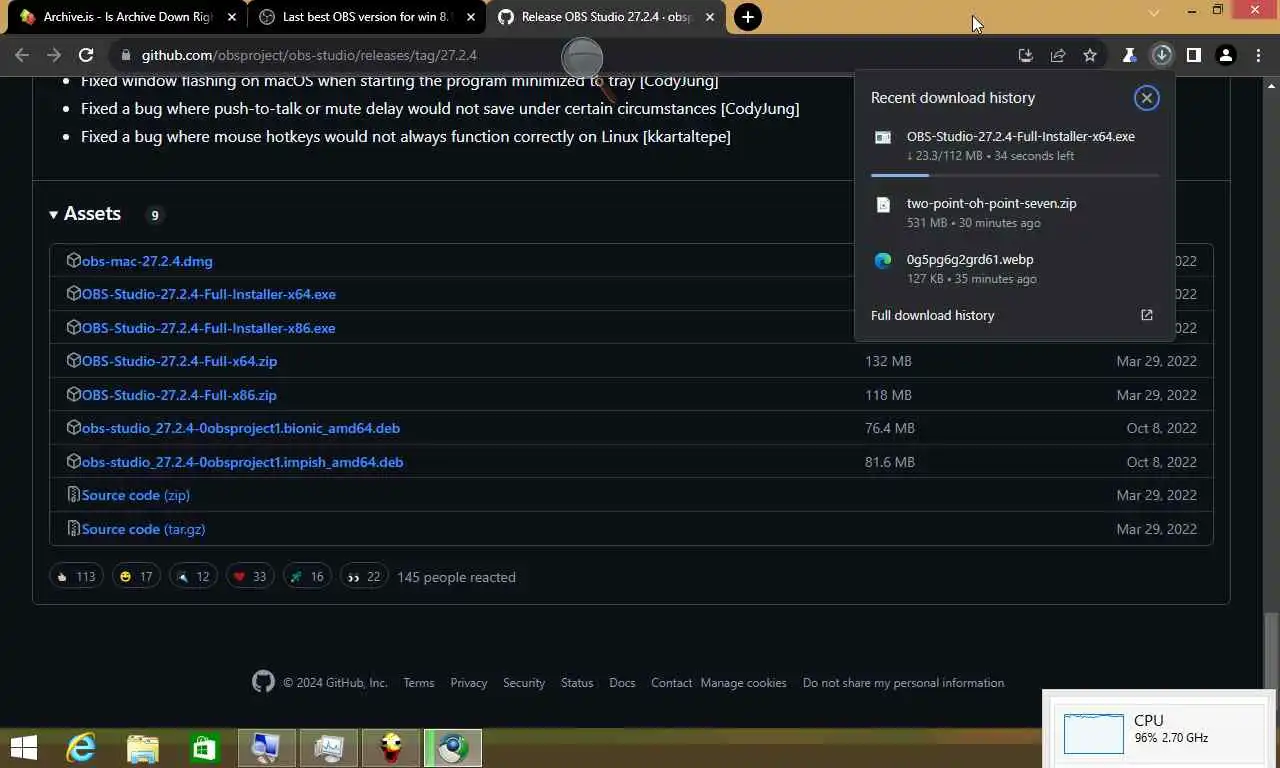1280x768 pixels.
Task: Close the Last best OBS version tab
Action: (471, 17)
